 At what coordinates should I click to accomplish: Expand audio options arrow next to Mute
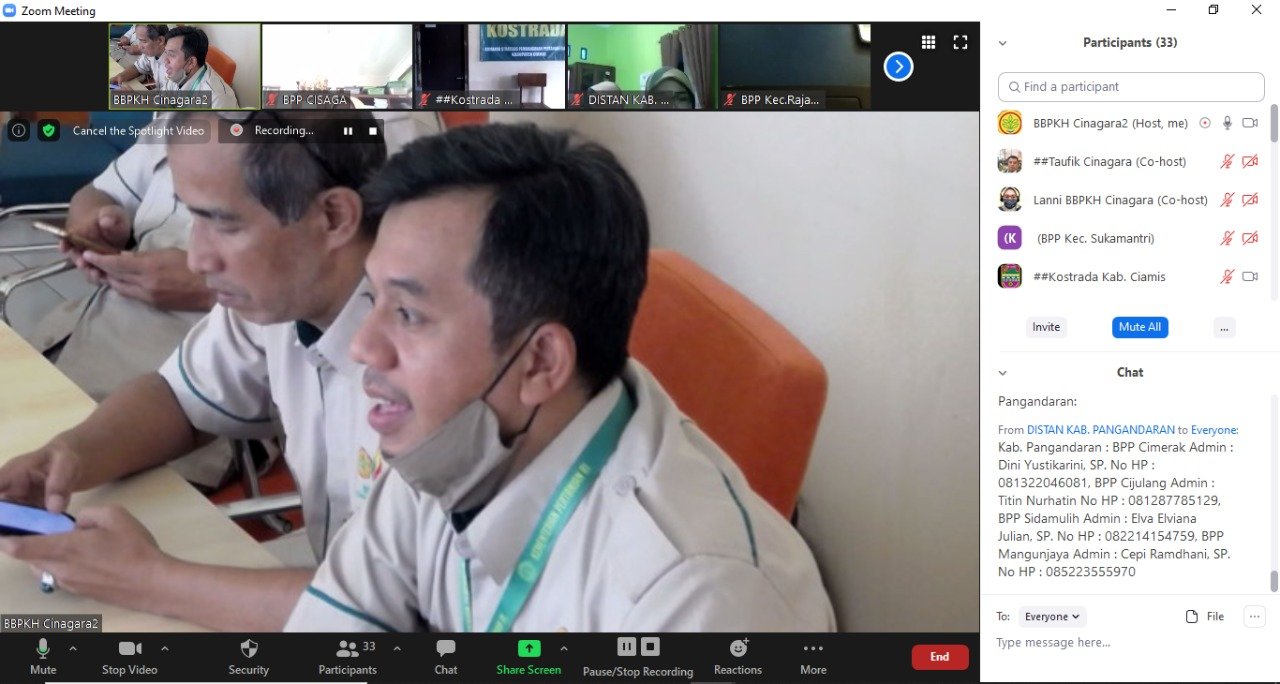73,648
